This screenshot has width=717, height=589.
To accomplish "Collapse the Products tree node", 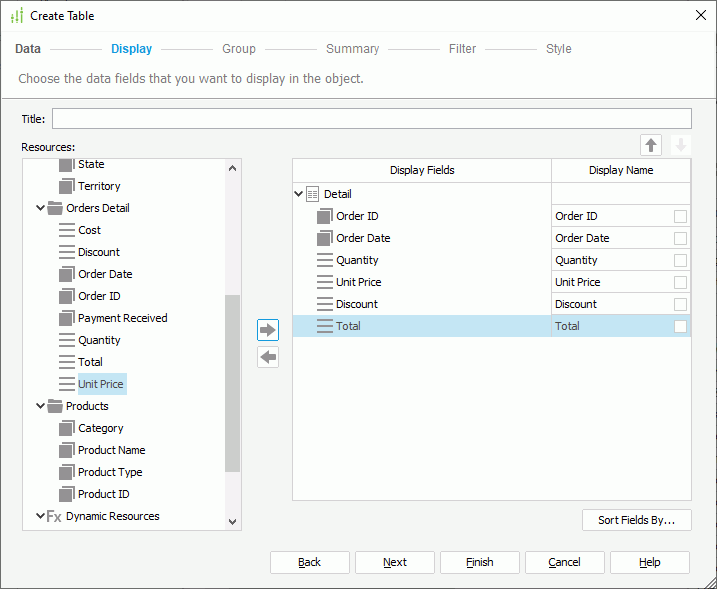I will click(x=41, y=406).
